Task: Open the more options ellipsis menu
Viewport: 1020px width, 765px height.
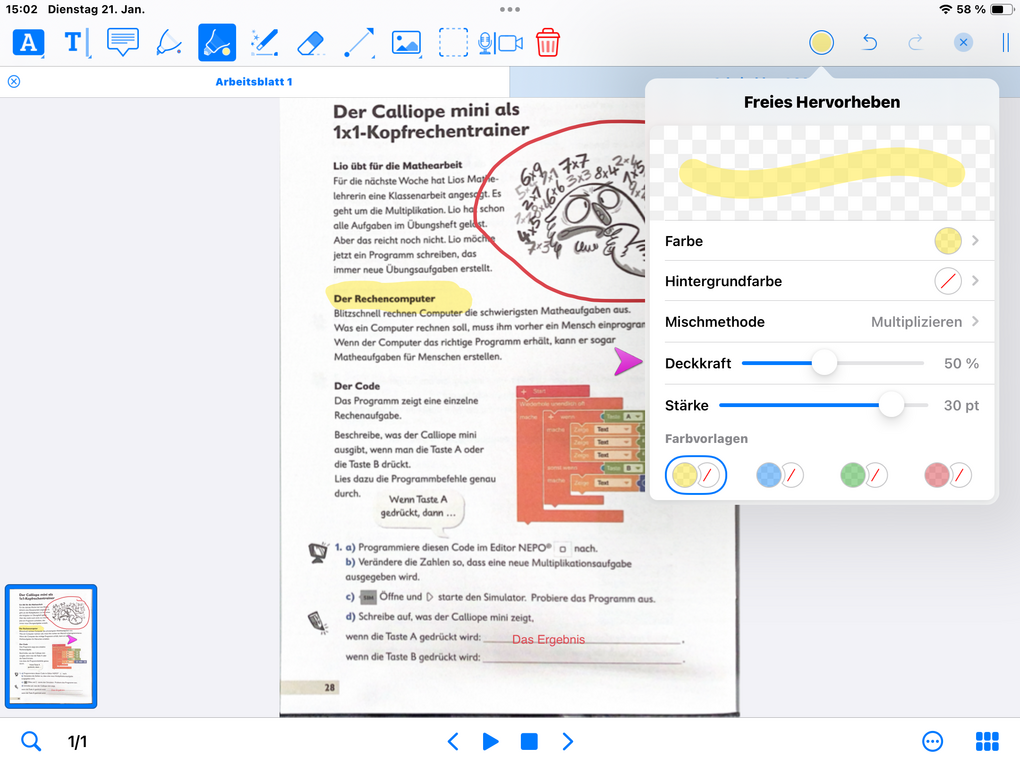Action: (933, 741)
